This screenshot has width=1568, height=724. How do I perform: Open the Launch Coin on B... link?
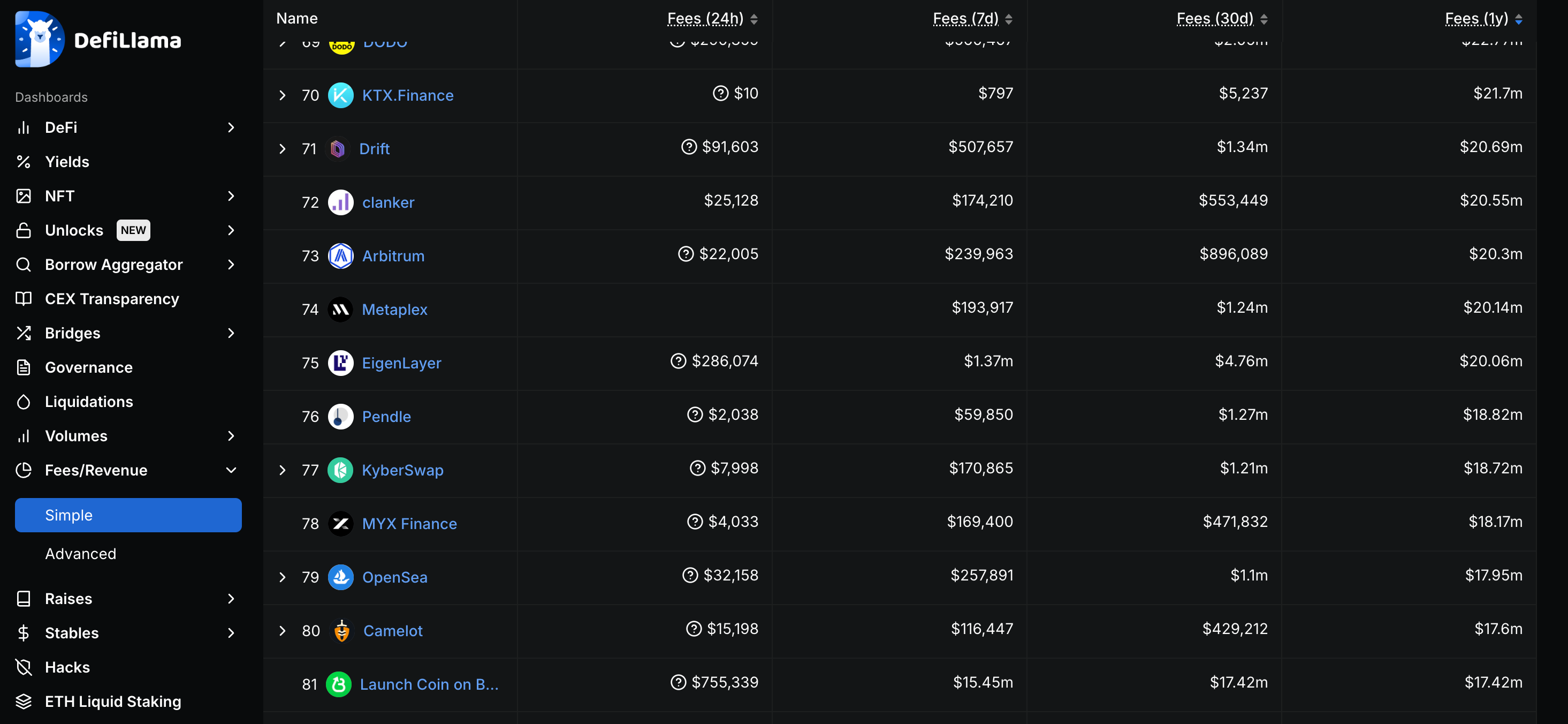[429, 684]
